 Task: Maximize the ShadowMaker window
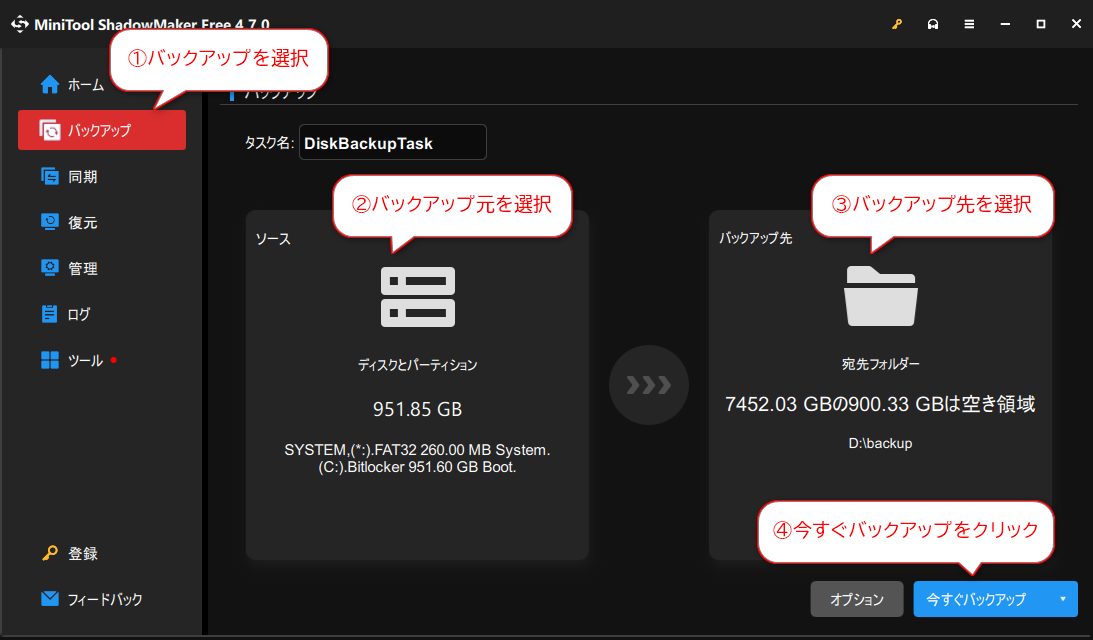1041,24
